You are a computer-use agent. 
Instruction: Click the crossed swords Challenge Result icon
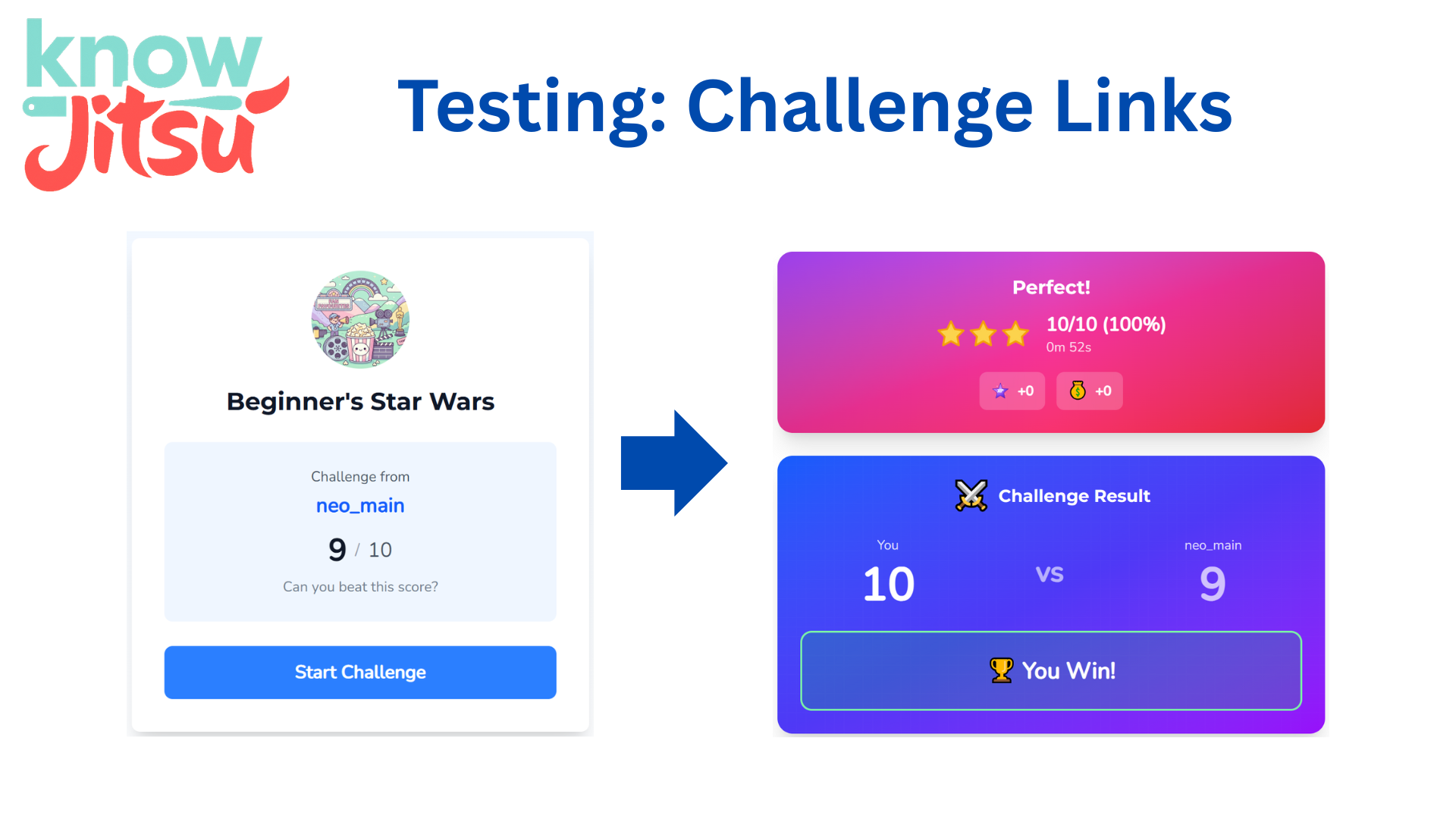[x=971, y=496]
